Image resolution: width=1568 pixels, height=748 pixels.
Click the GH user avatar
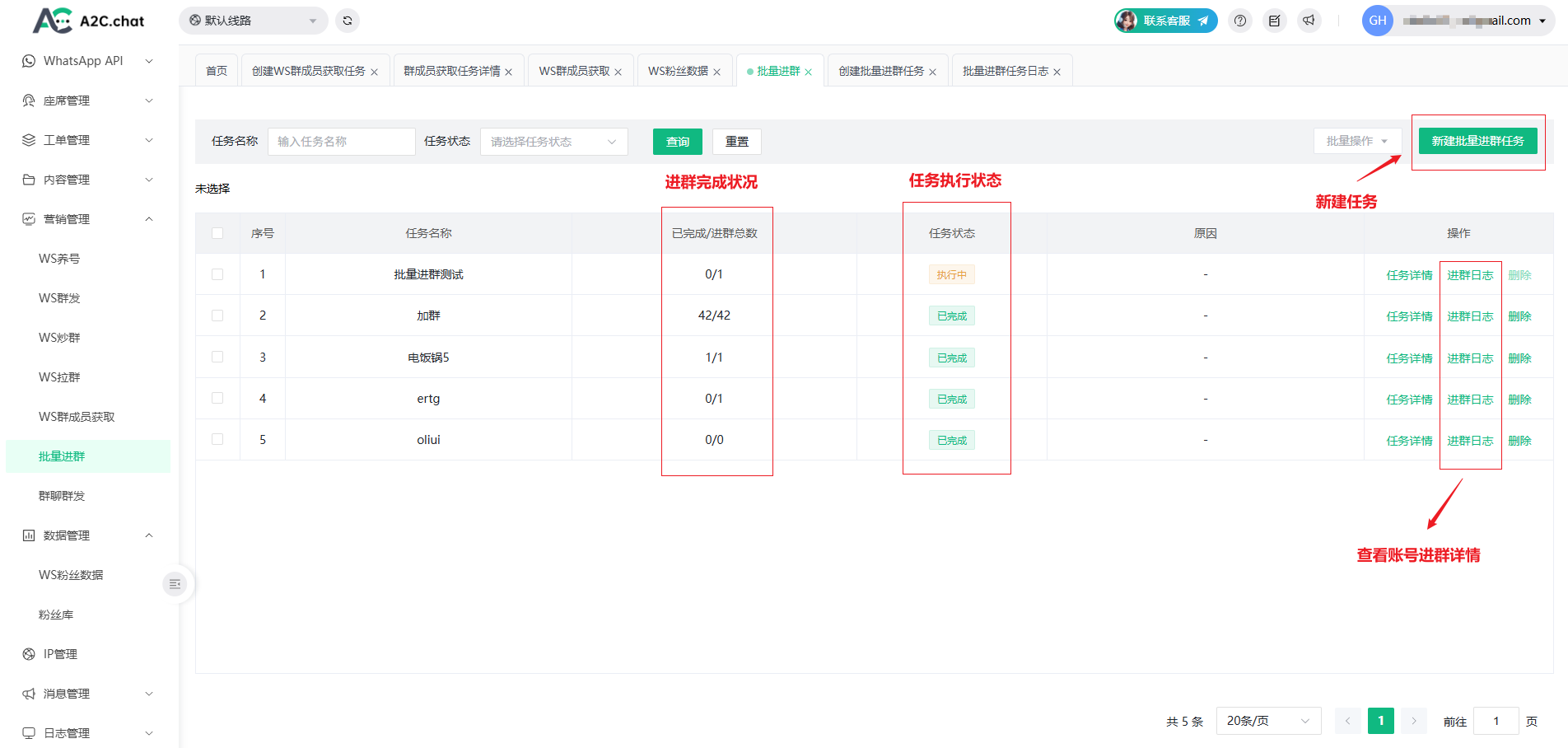1378,21
